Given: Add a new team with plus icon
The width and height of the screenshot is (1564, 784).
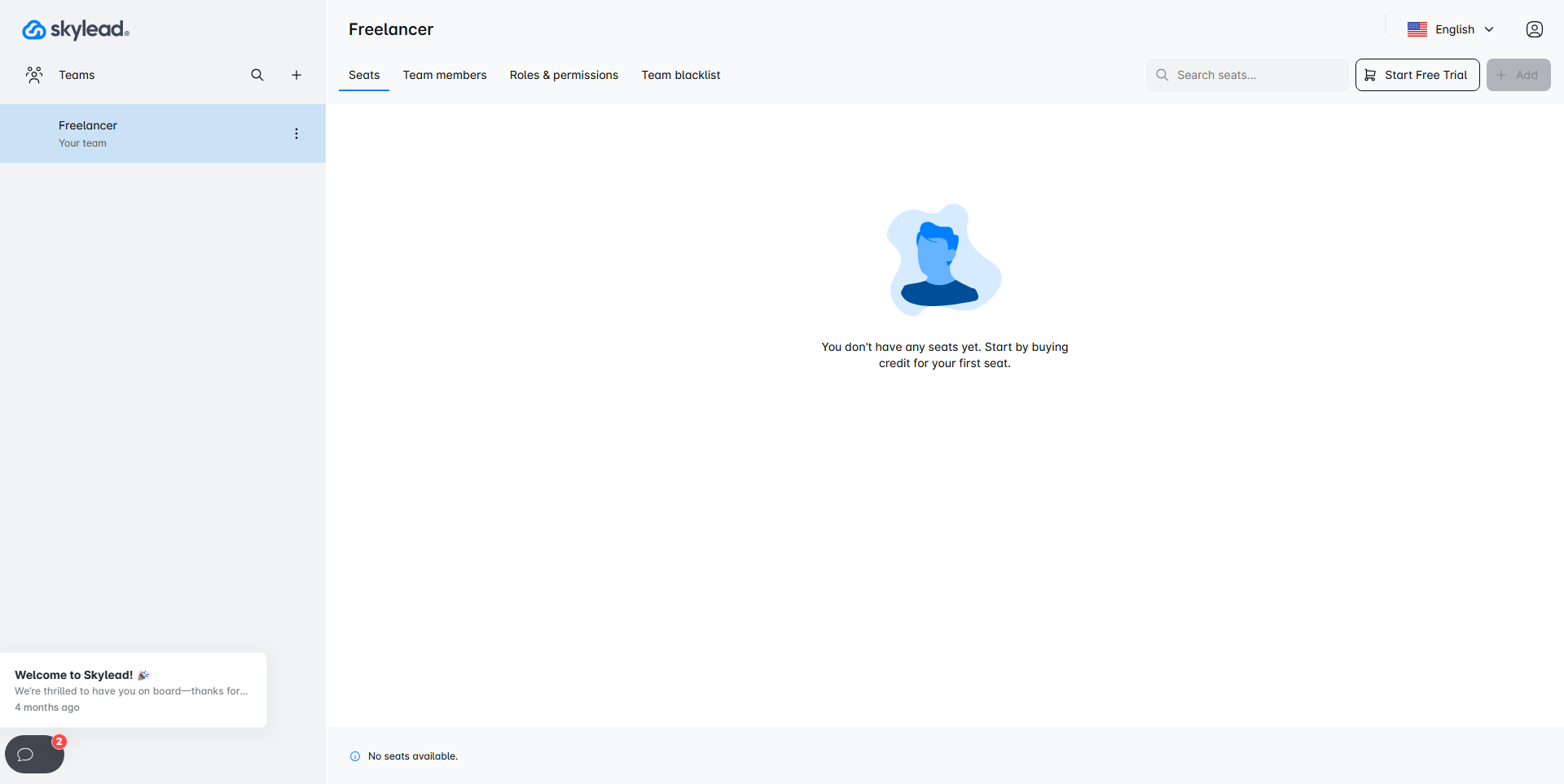Looking at the screenshot, I should click(297, 75).
